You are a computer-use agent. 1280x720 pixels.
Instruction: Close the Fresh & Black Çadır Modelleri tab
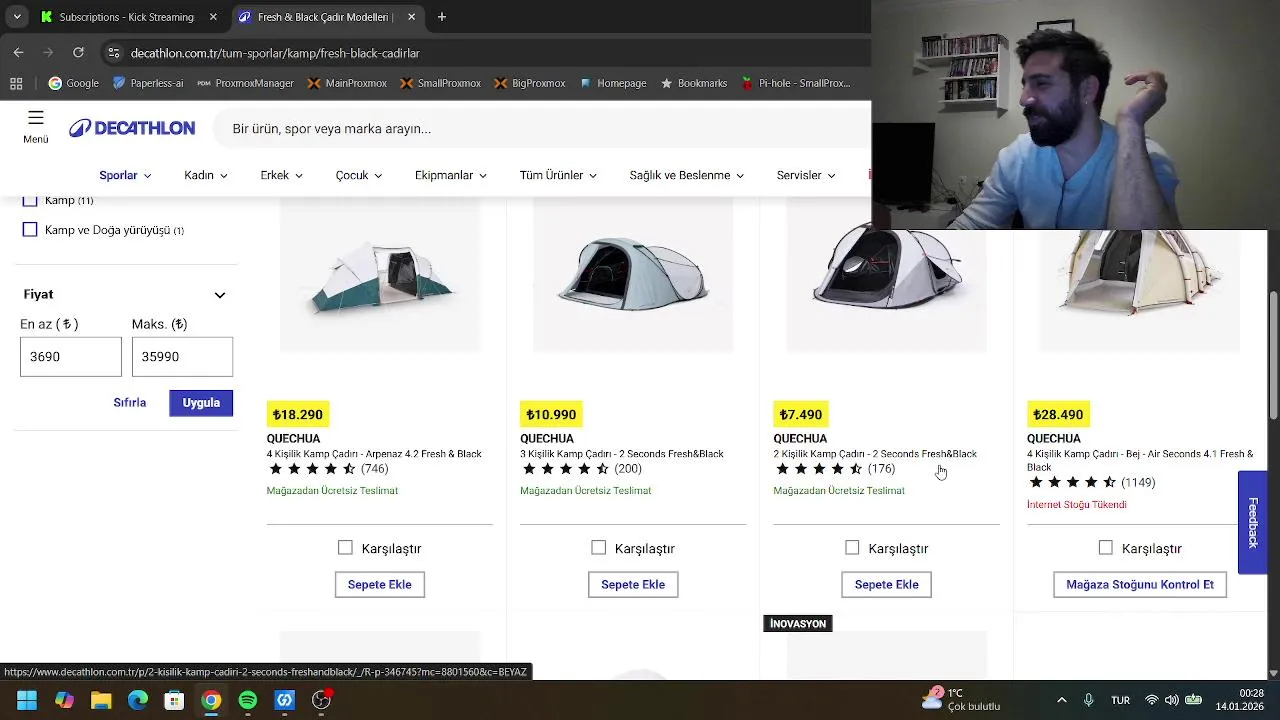(412, 17)
